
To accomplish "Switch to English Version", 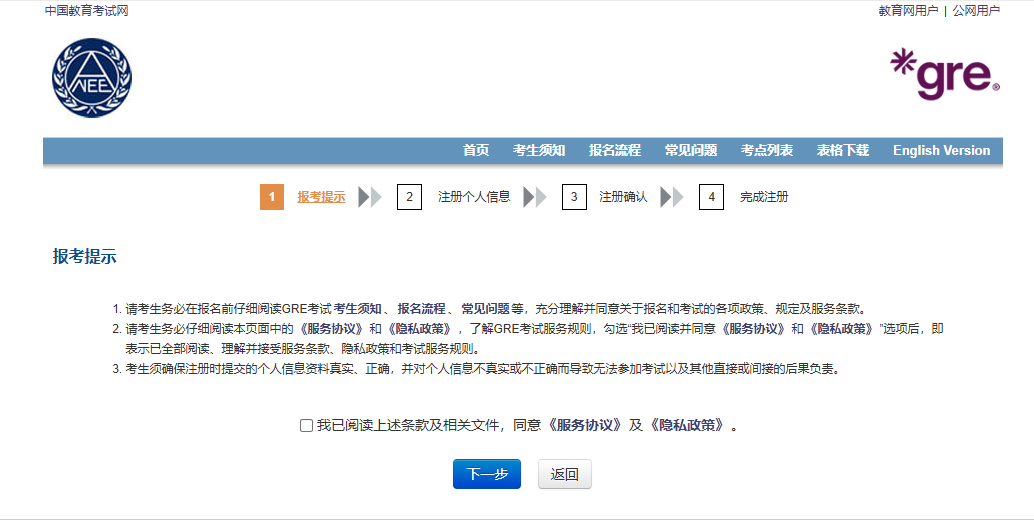I will click(x=941, y=150).
